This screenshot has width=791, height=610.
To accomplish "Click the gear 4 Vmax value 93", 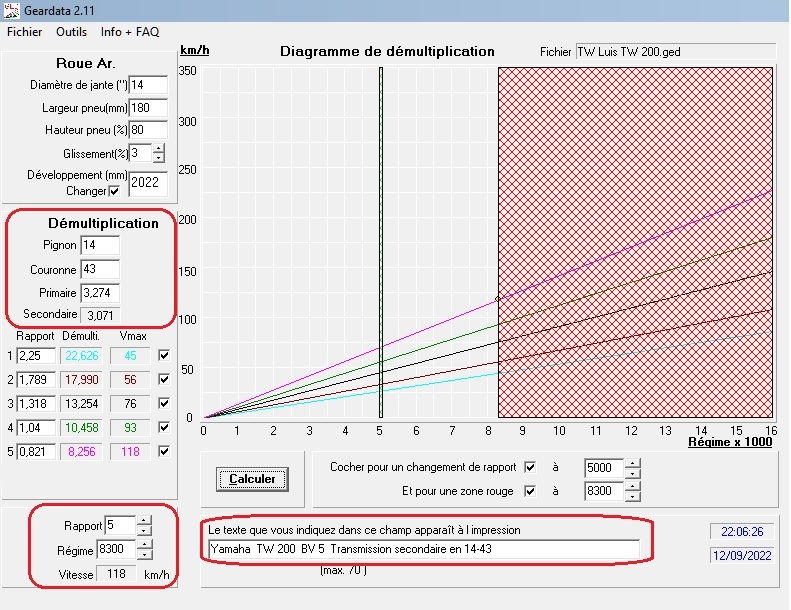I will coord(130,428).
